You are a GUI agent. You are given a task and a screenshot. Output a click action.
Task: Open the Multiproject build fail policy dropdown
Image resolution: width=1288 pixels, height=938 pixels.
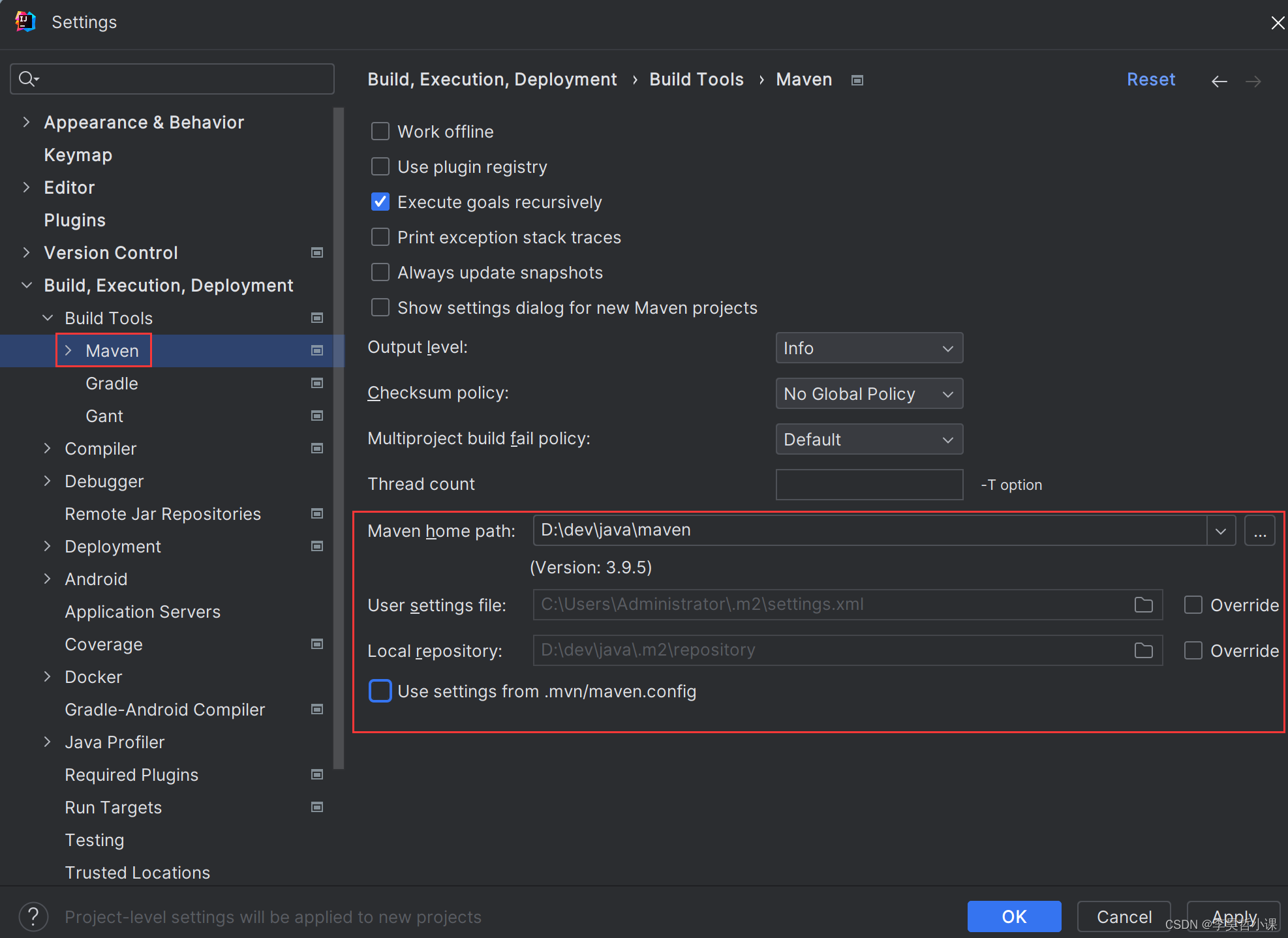pos(867,439)
